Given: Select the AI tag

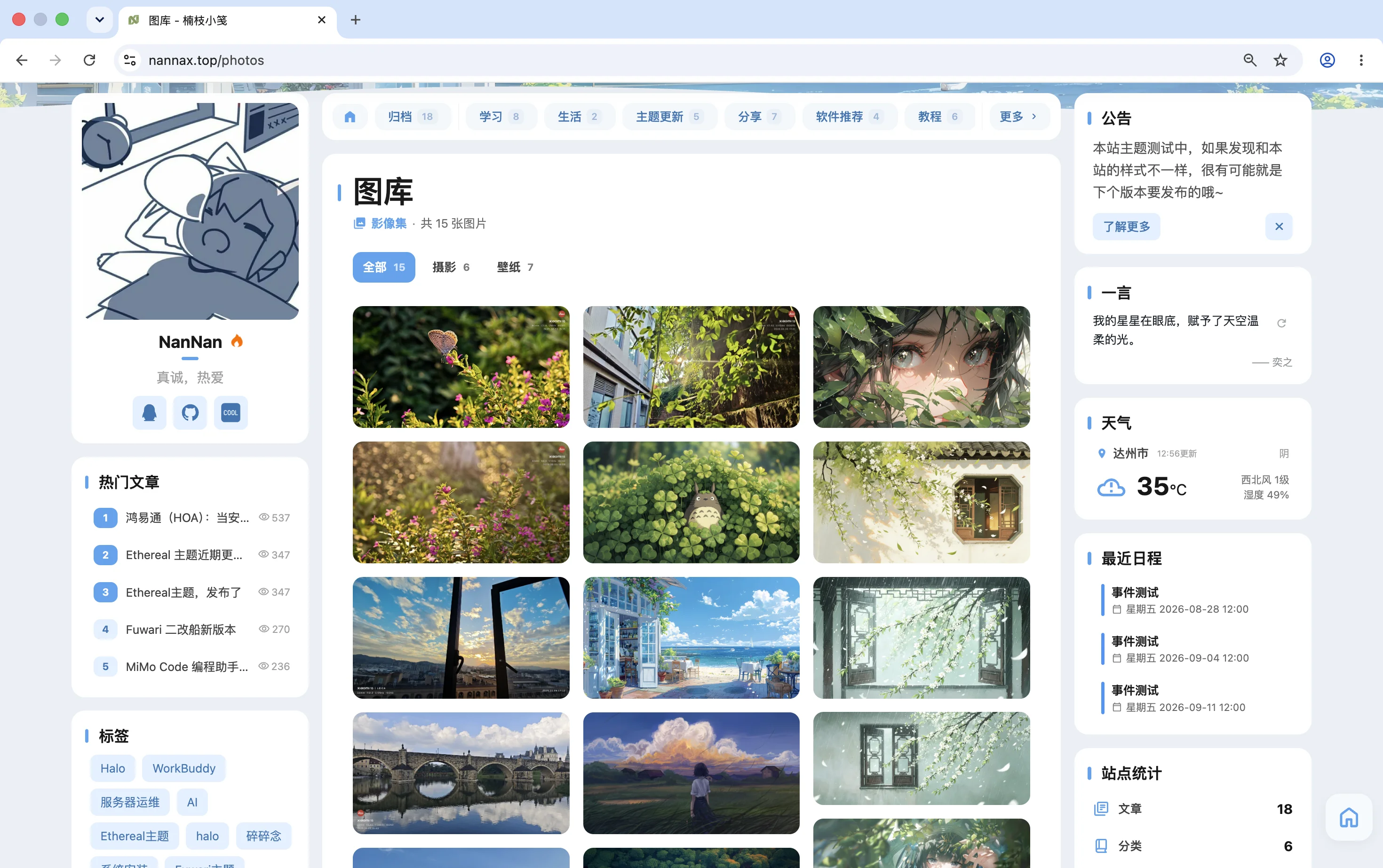Looking at the screenshot, I should click(192, 803).
